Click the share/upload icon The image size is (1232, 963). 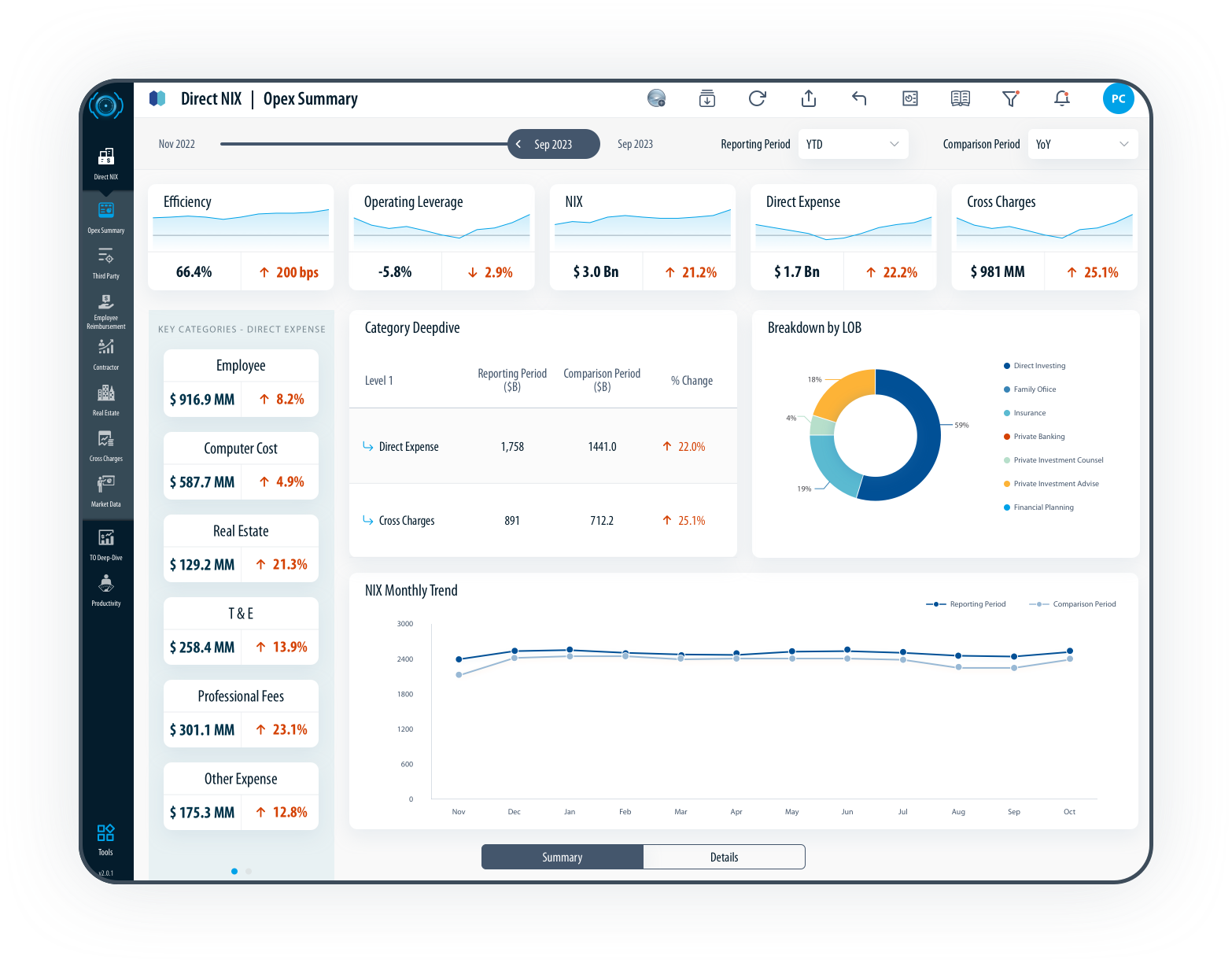click(x=808, y=98)
